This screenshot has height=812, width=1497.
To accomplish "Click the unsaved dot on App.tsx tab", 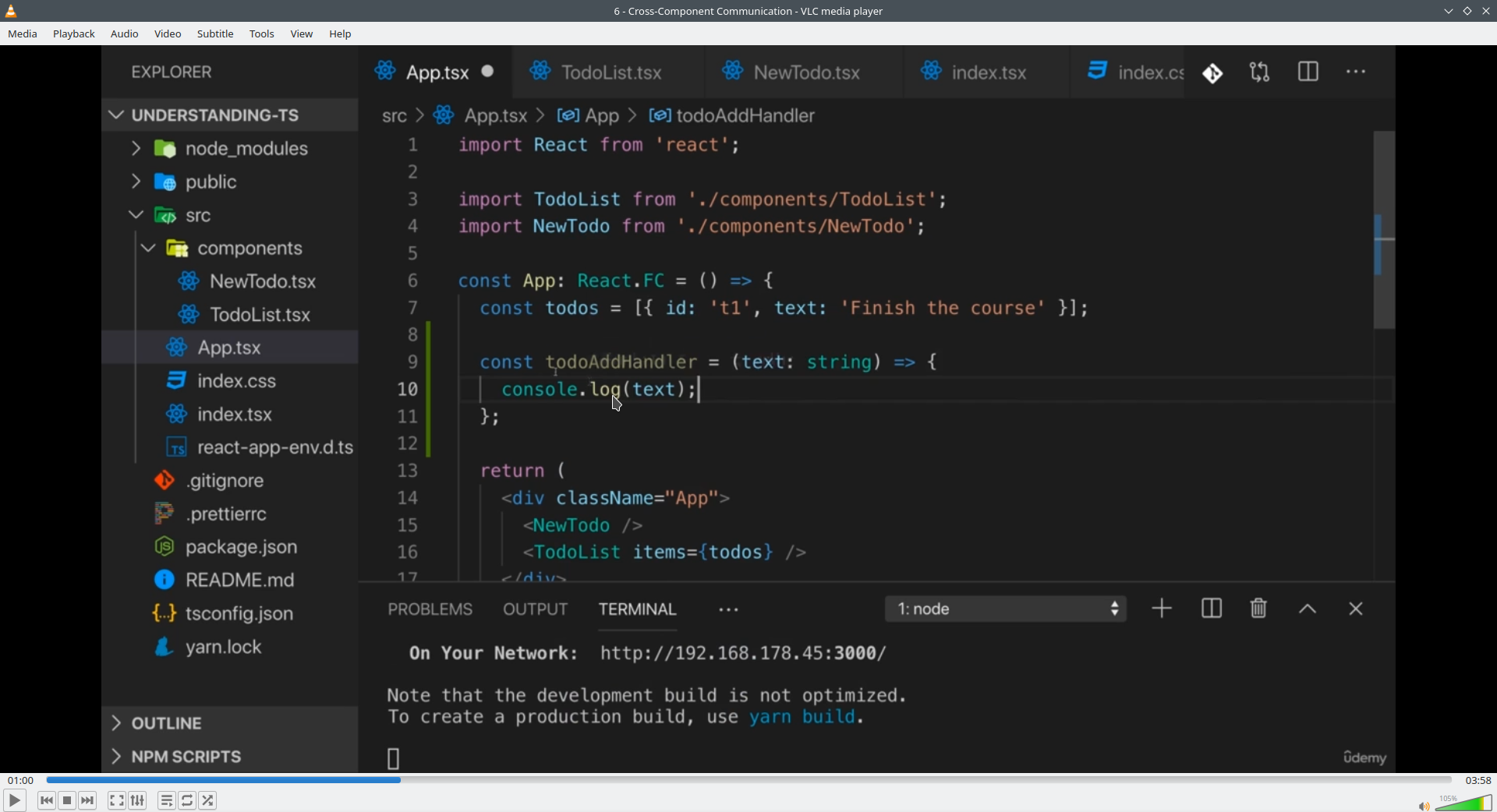I will click(488, 72).
